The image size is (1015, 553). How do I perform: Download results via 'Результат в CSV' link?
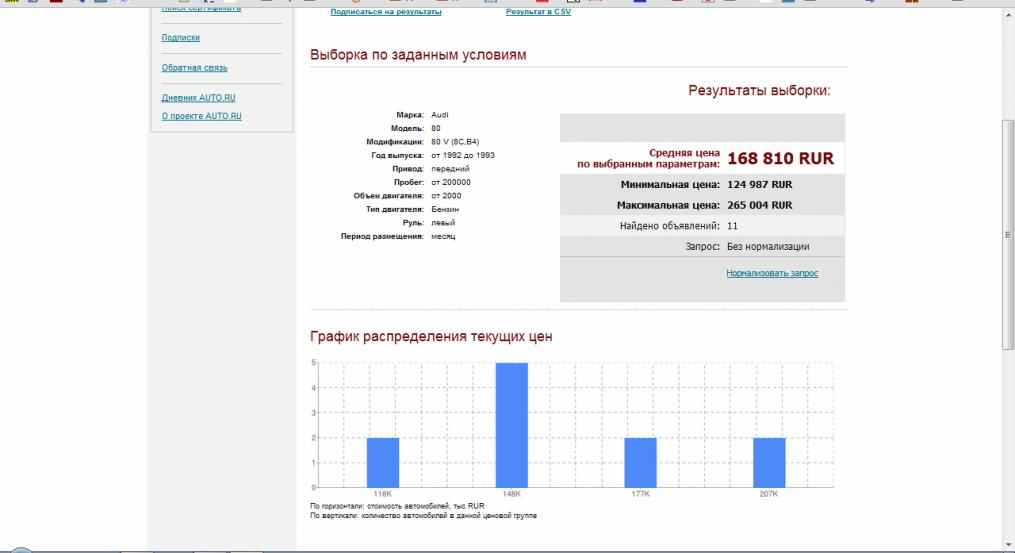point(538,12)
